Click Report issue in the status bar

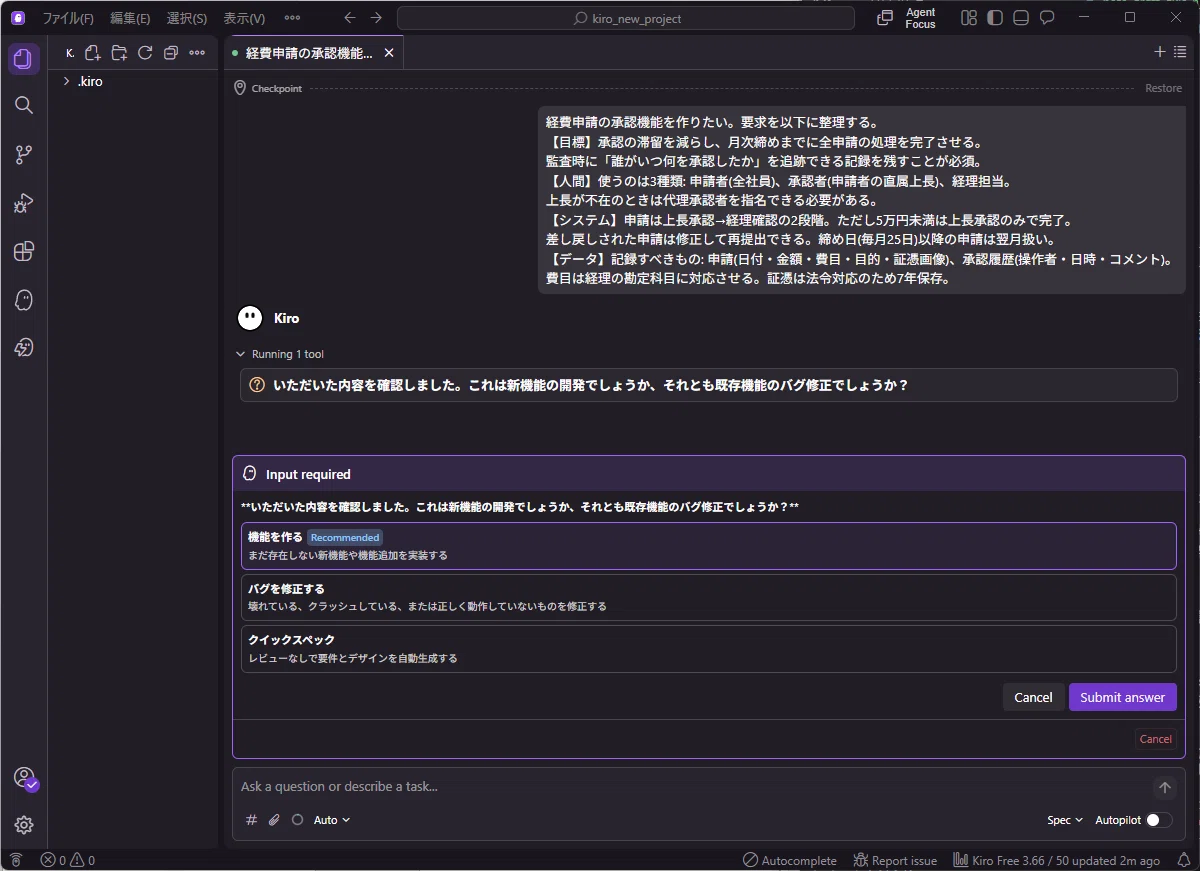[x=895, y=860]
